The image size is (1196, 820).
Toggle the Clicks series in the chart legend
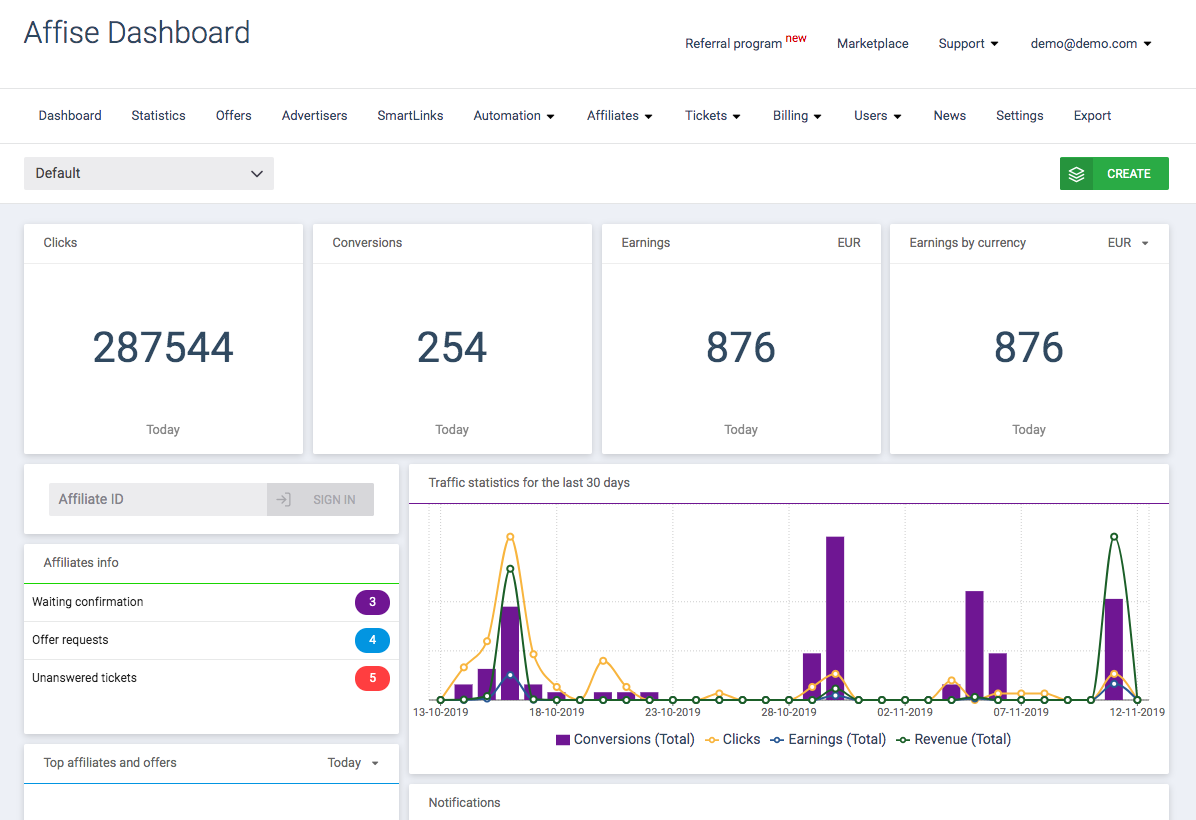(733, 739)
